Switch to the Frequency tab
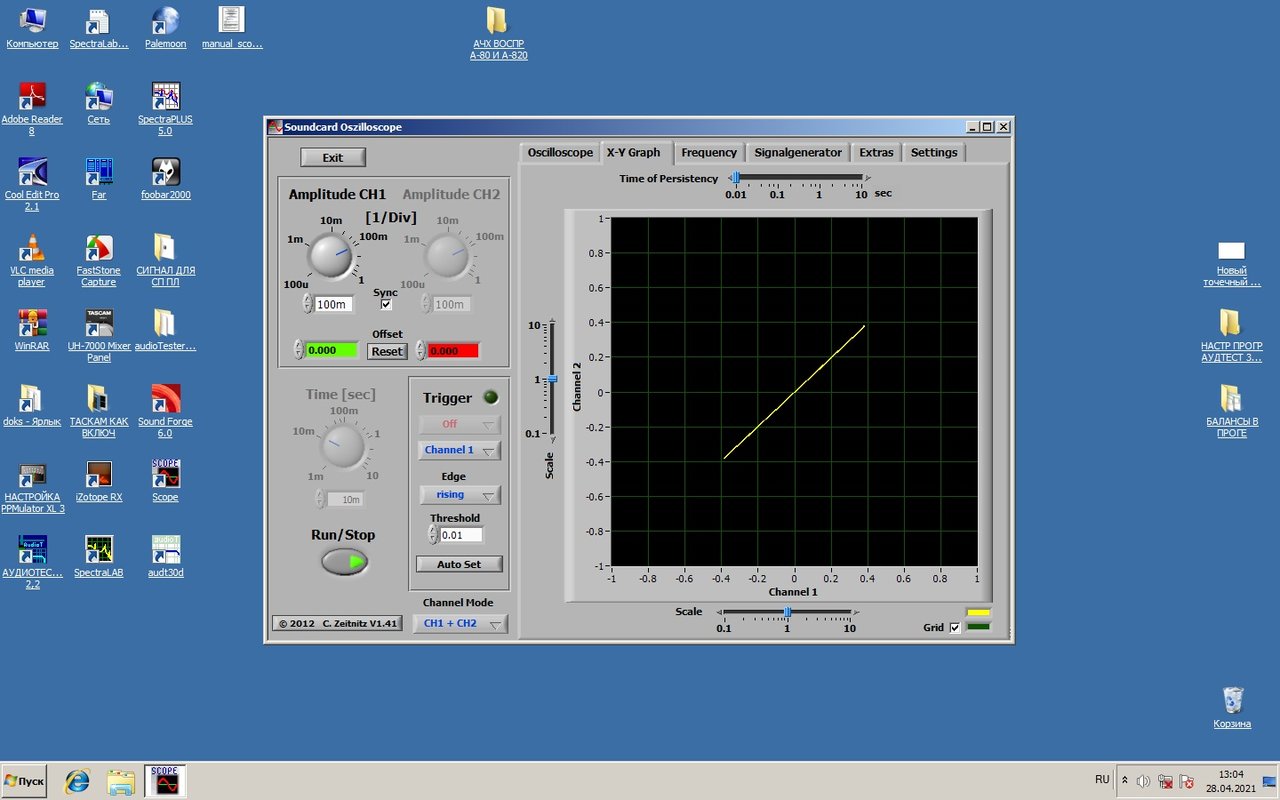The width and height of the screenshot is (1280, 800). [709, 153]
